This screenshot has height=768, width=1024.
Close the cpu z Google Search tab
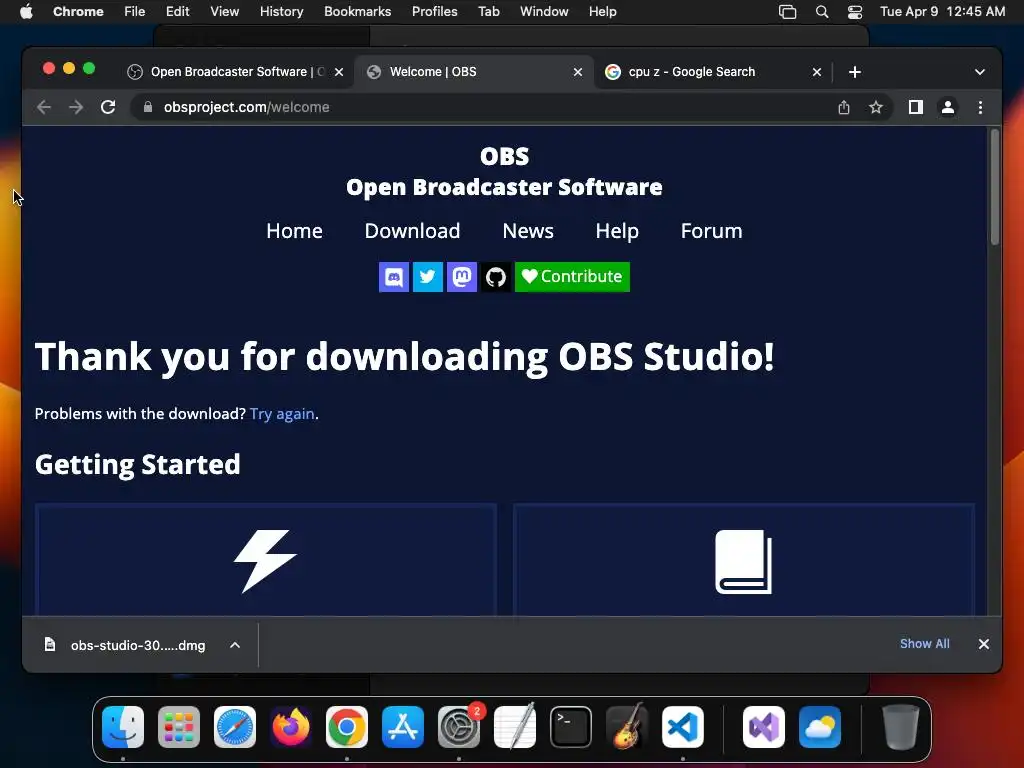click(x=817, y=72)
